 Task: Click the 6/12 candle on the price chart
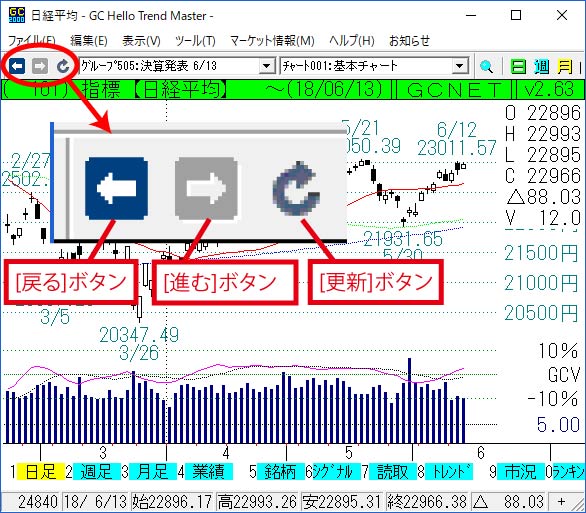457,167
